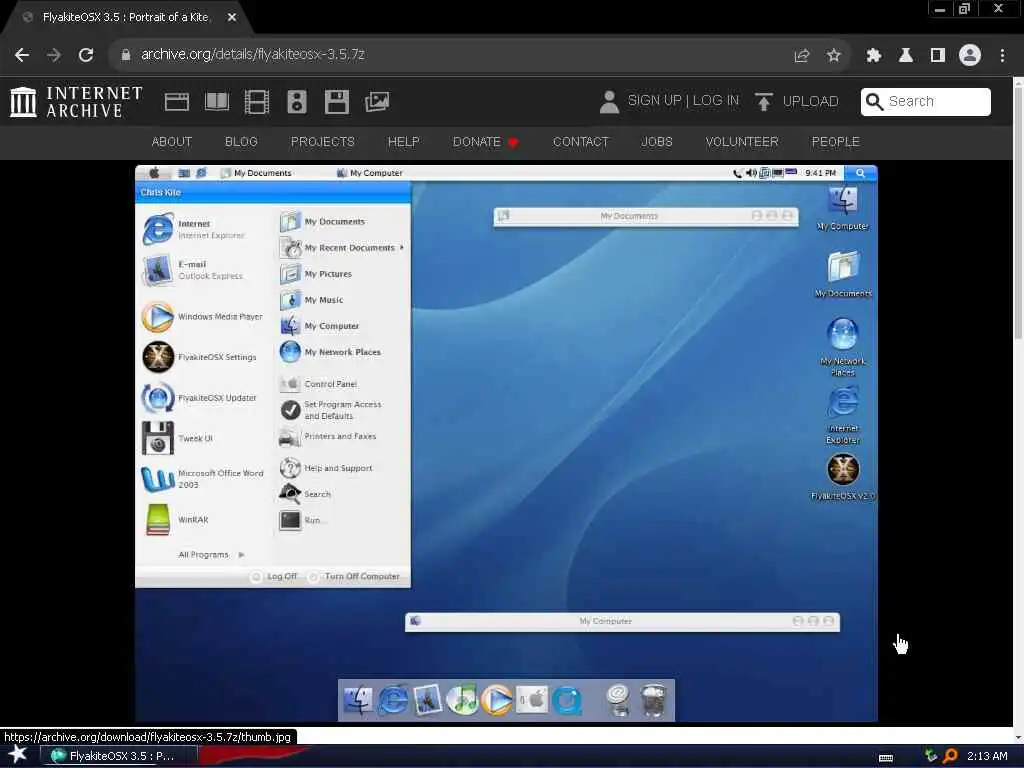Click the site lock icon in address bar

[125, 55]
